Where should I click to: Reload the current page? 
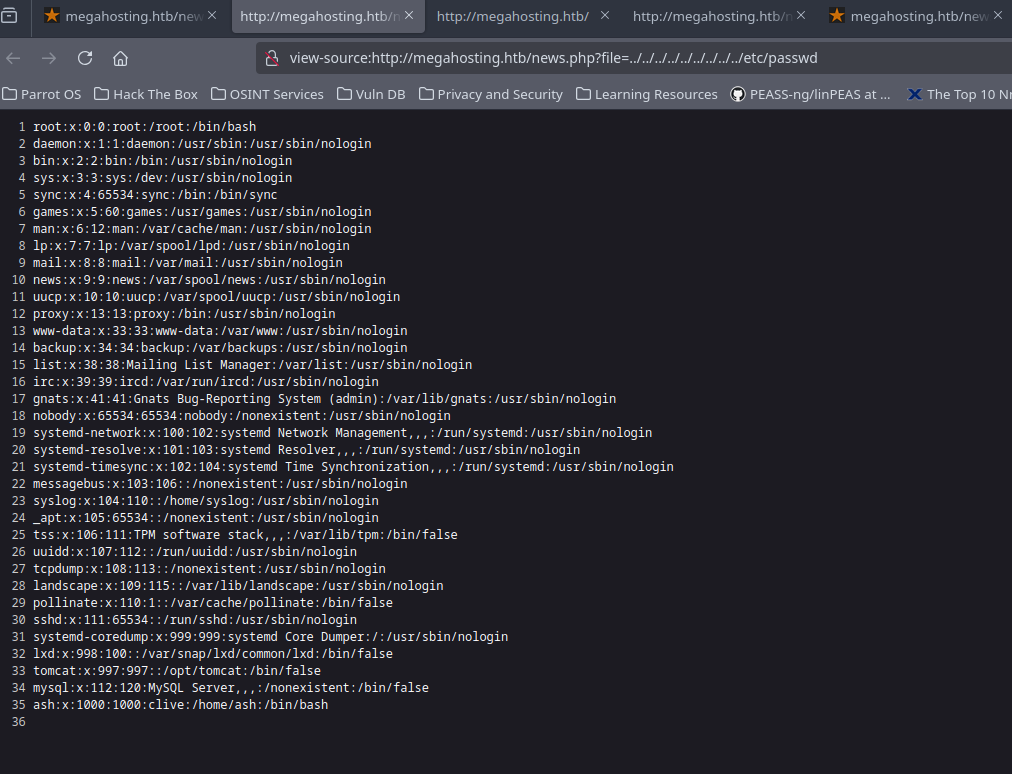tap(85, 58)
